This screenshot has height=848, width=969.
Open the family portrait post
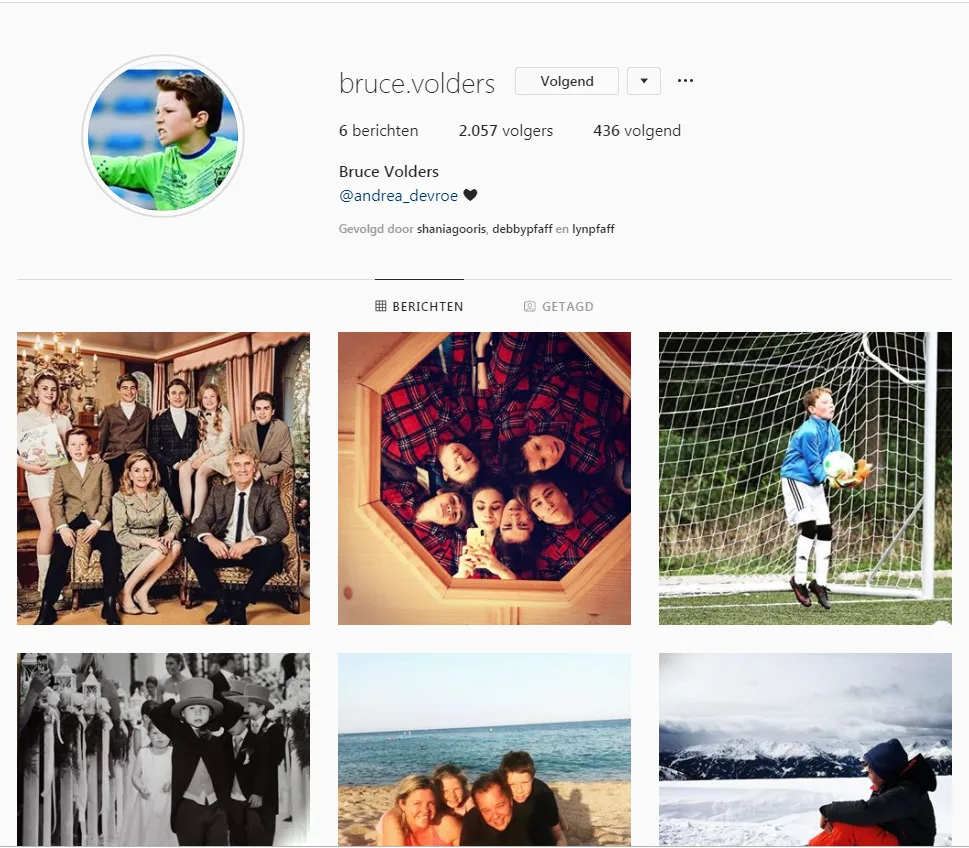click(x=163, y=478)
